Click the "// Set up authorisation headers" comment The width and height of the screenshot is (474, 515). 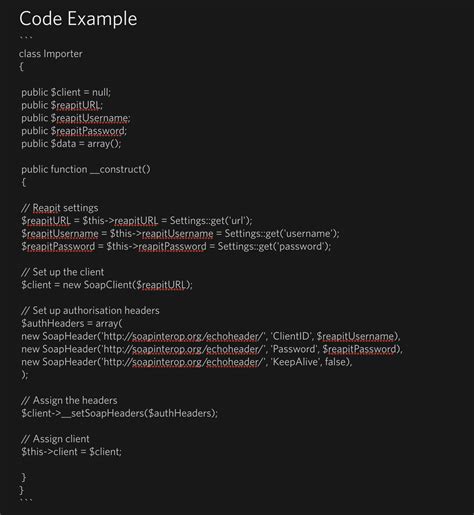pos(90,311)
